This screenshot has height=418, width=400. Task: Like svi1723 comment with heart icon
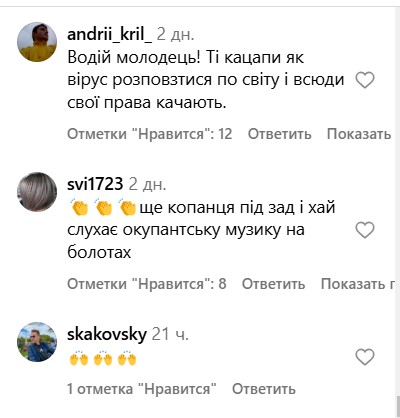pyautogui.click(x=365, y=230)
